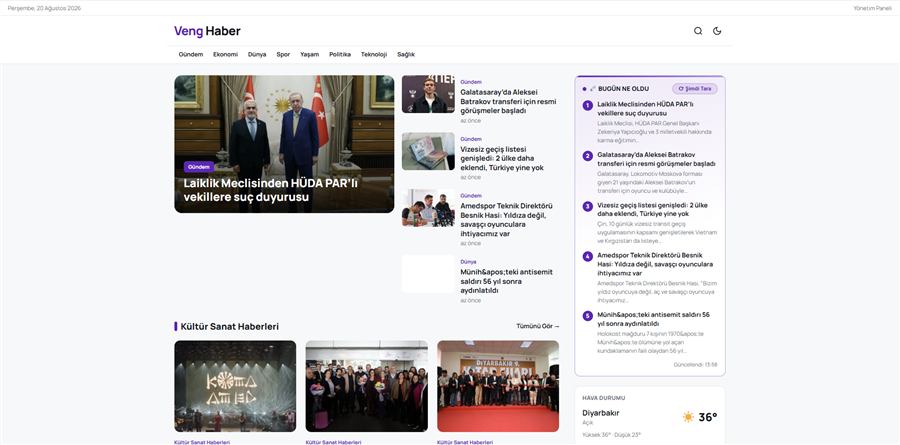Select Politika menu item

coord(340,55)
